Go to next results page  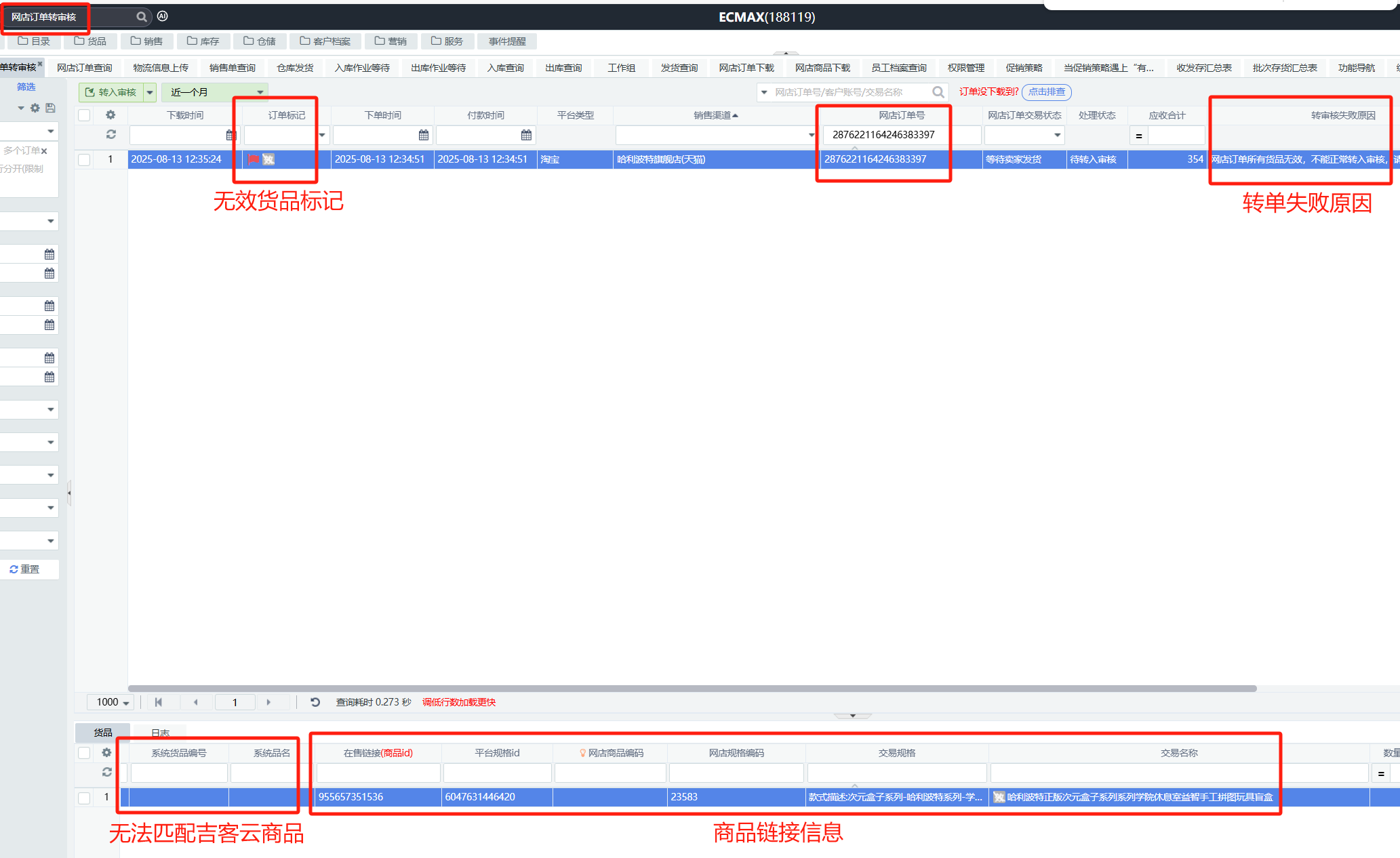[268, 702]
